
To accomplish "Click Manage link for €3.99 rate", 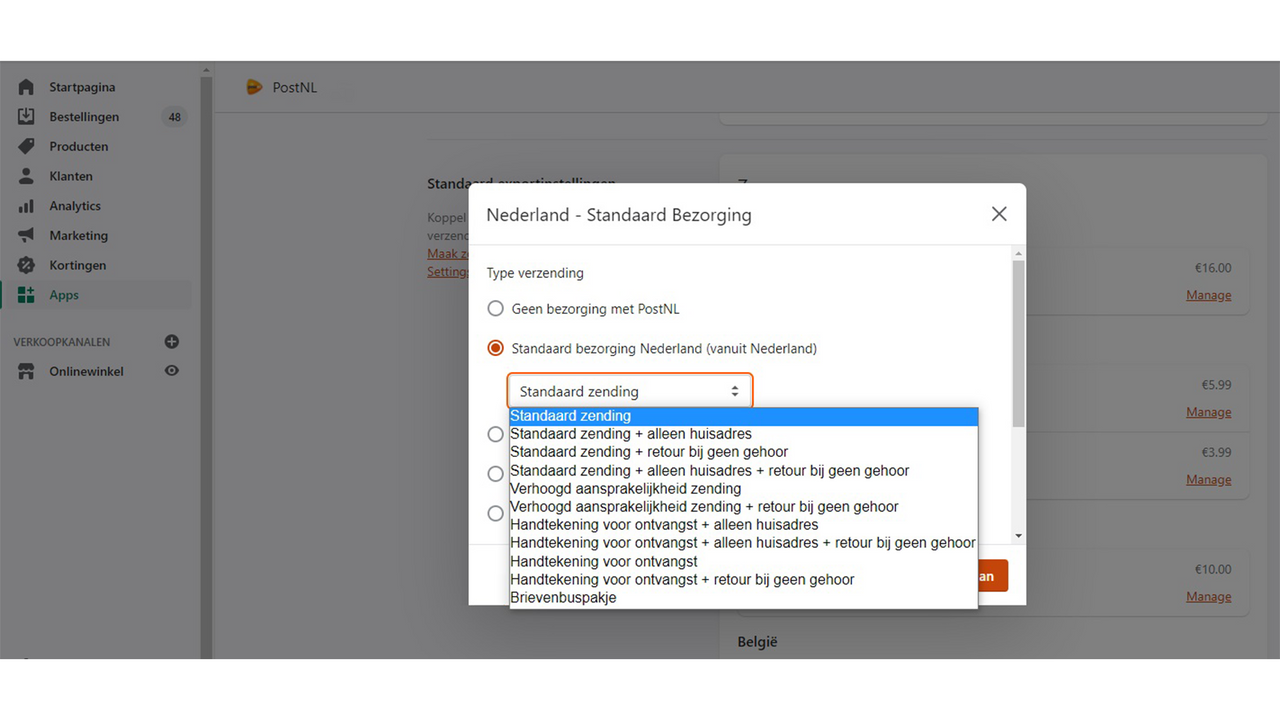I will point(1209,479).
